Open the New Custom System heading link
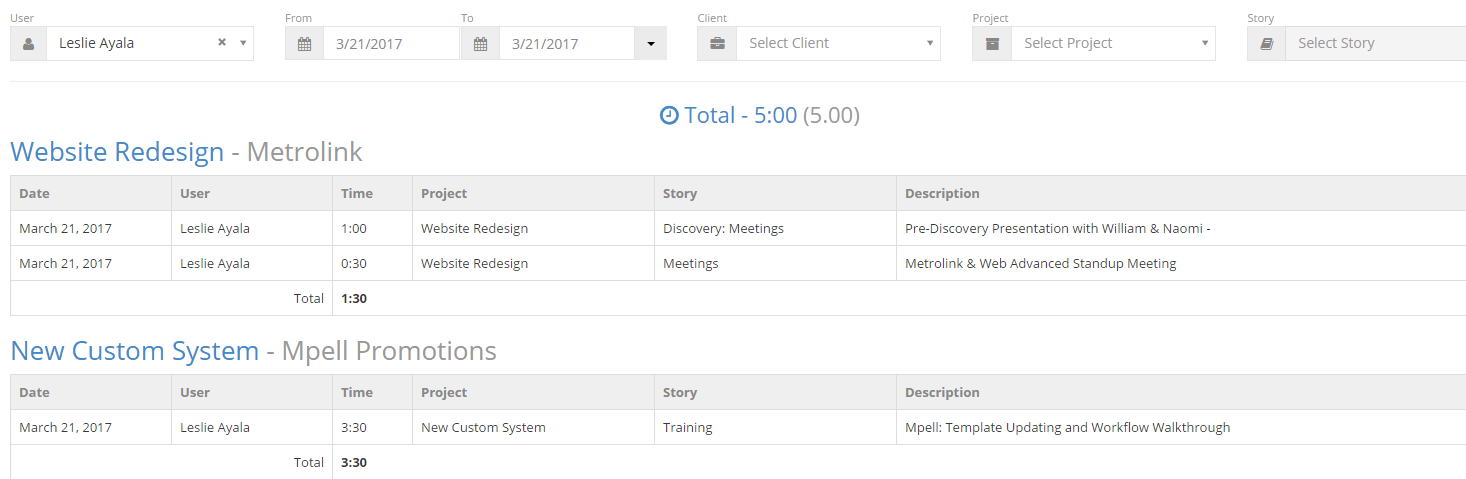Screen dimensions: 1466x479 point(135,351)
